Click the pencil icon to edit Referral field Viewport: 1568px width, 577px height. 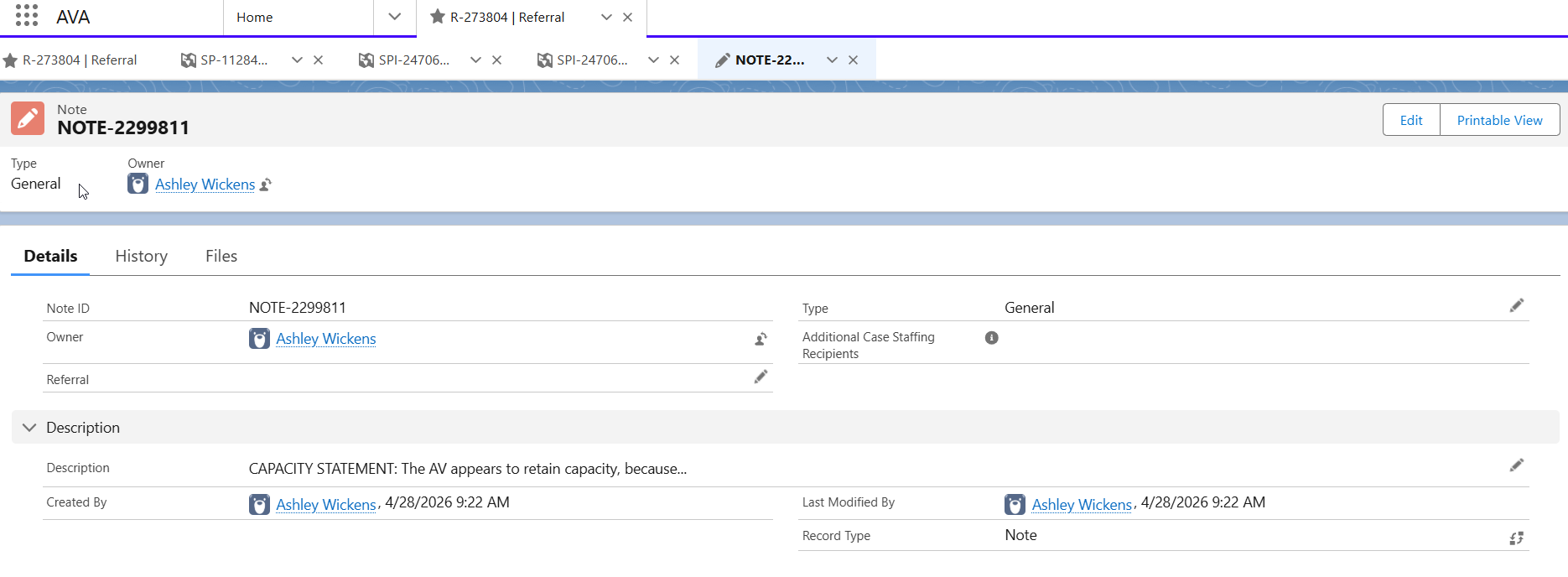(761, 377)
